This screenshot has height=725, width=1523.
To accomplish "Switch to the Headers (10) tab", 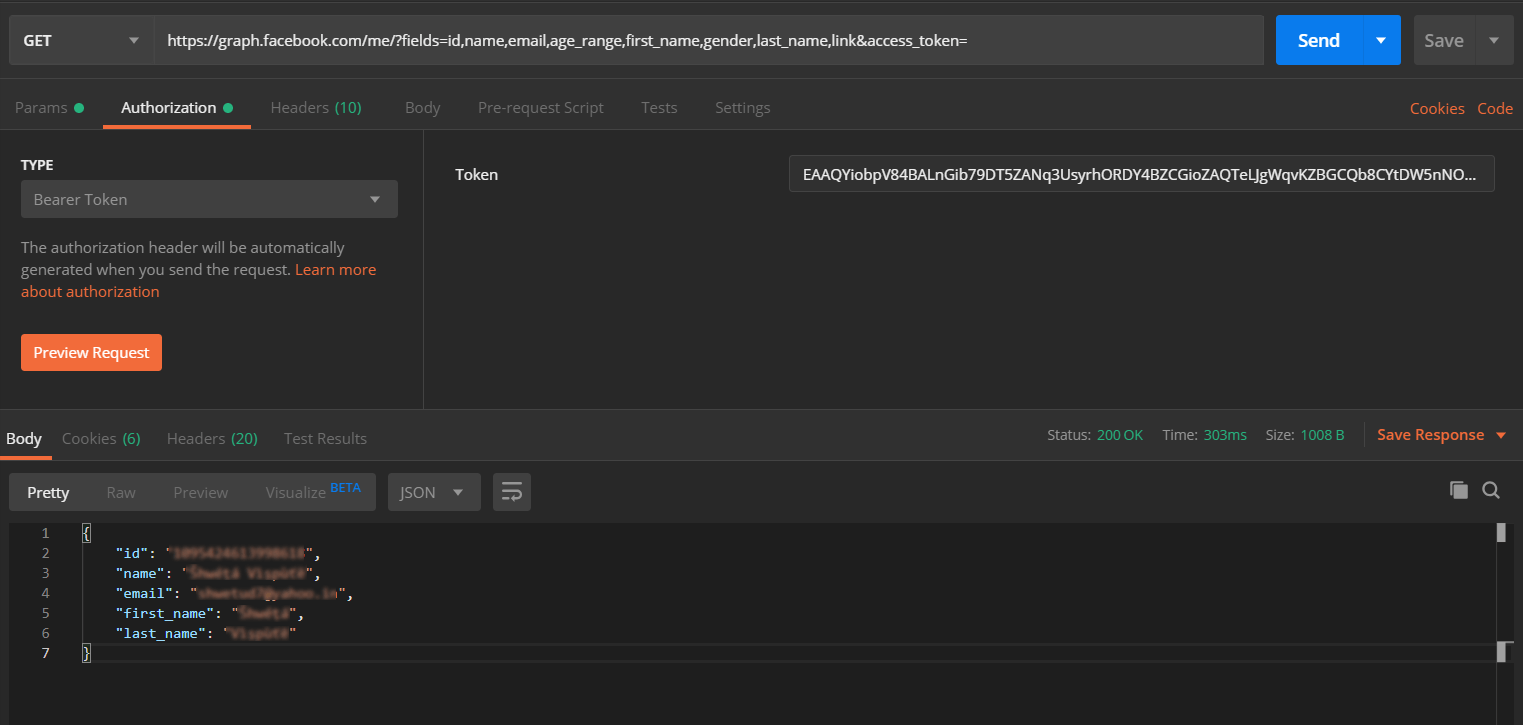I will [x=316, y=107].
